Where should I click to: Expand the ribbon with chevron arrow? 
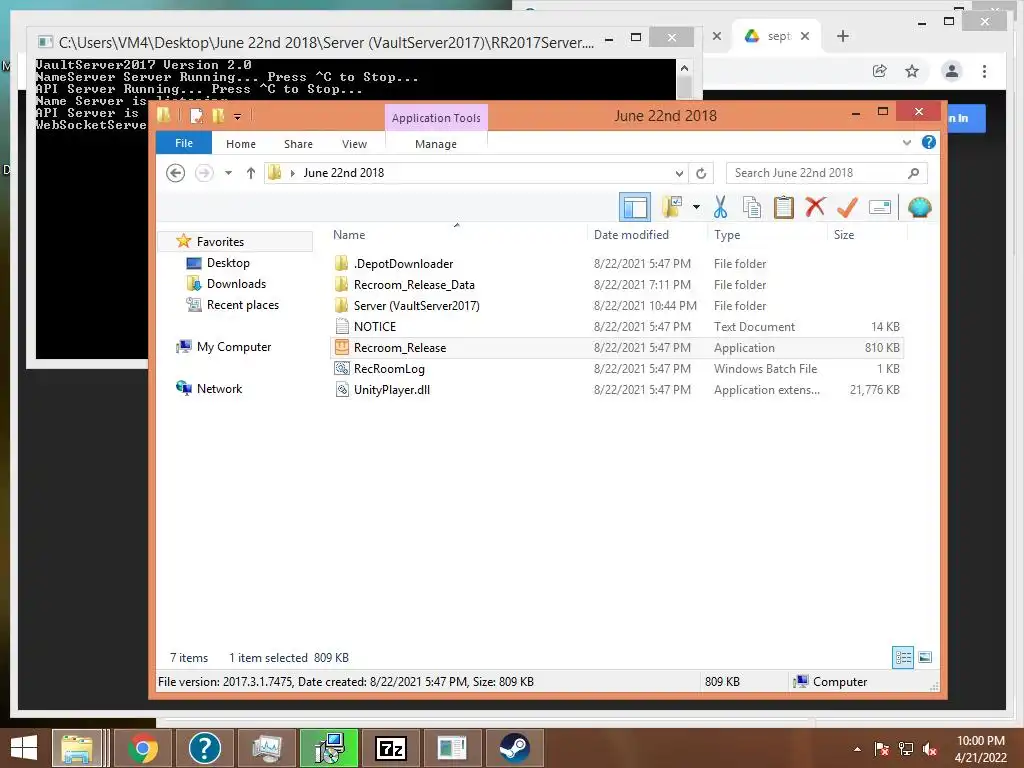coord(906,142)
